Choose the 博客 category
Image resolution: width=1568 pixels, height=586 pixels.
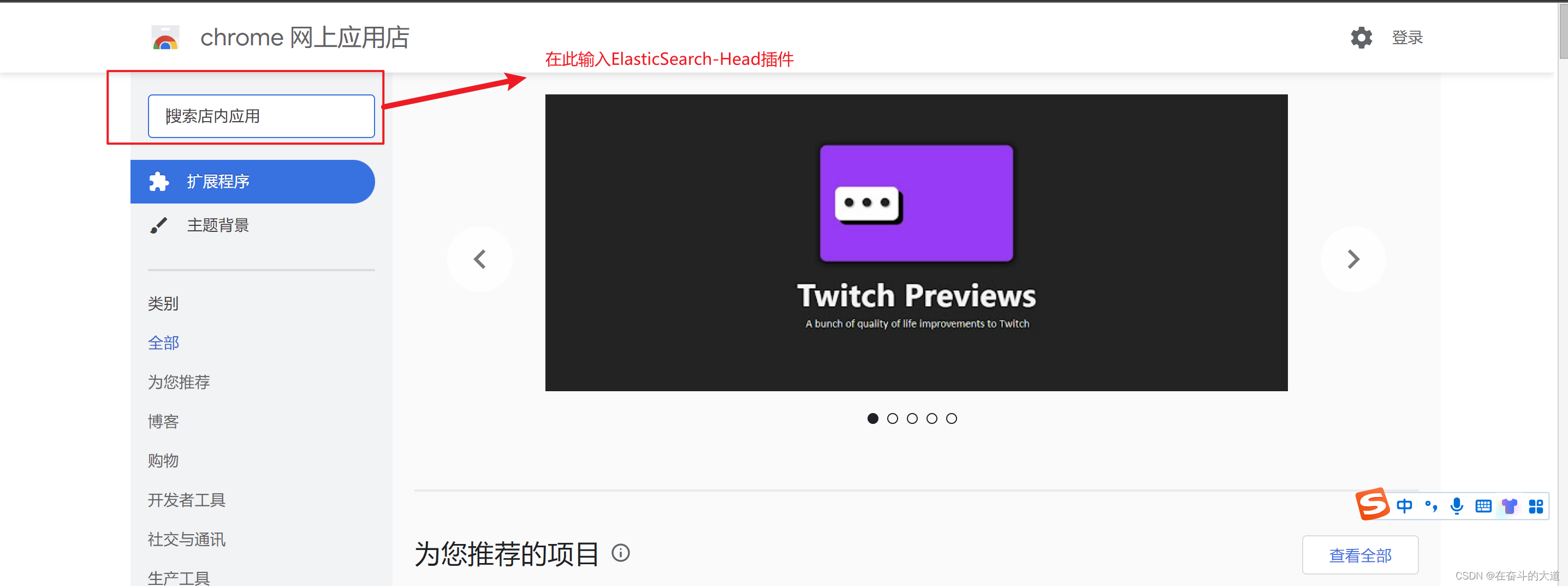(x=163, y=421)
